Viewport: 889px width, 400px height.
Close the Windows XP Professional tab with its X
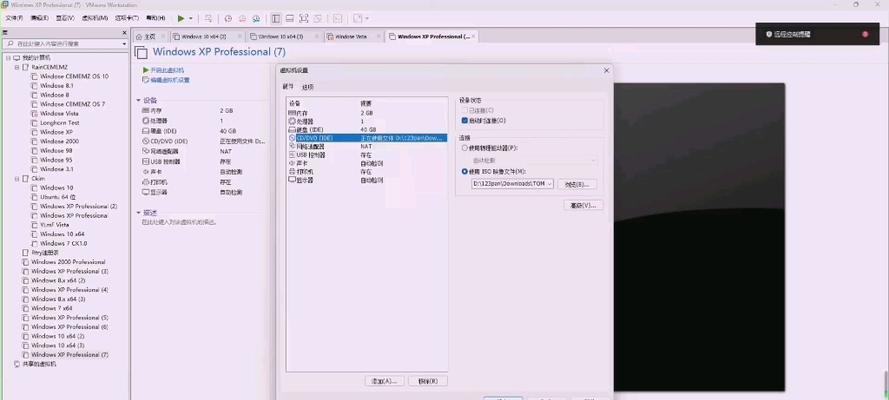click(473, 36)
